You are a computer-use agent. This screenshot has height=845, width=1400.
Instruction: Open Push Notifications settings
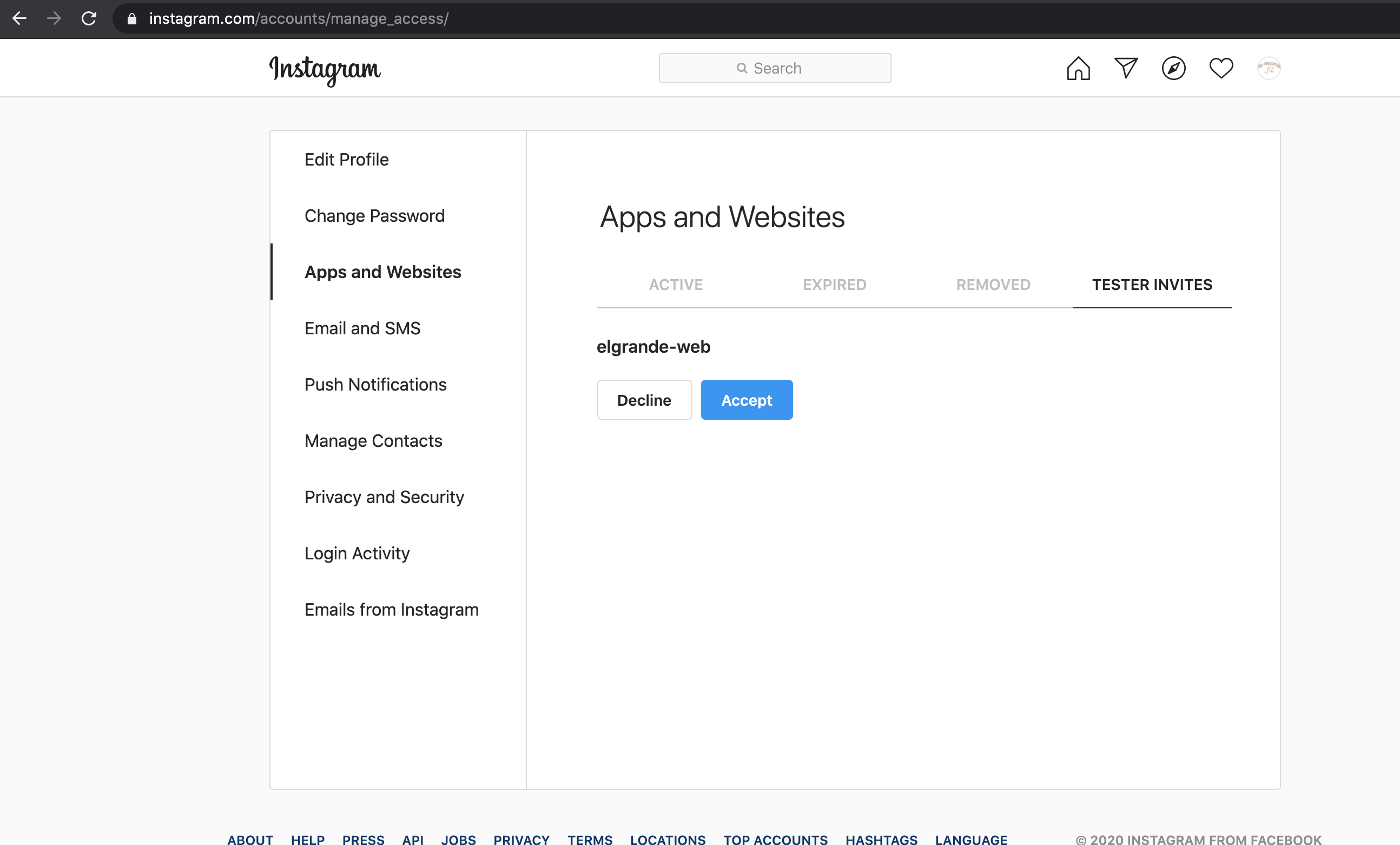[x=375, y=384]
